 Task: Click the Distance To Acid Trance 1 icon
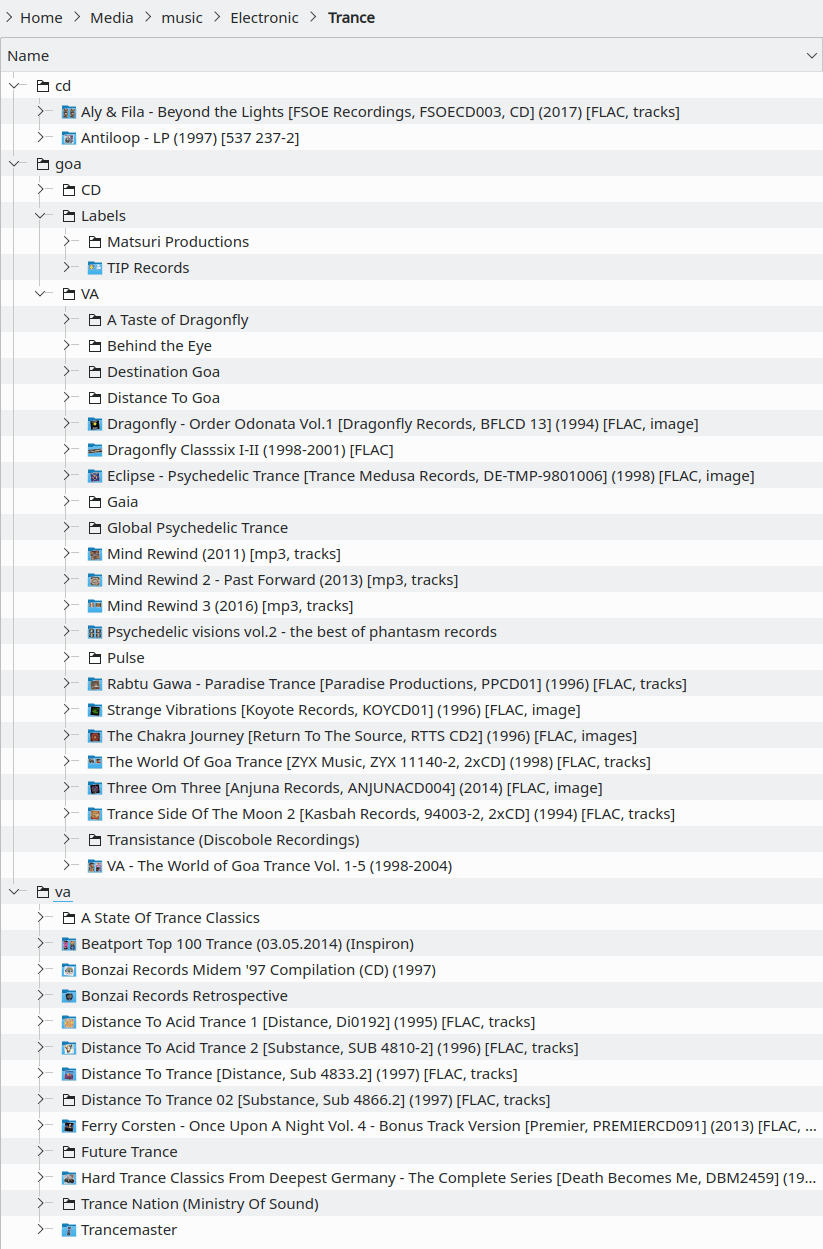(x=69, y=1022)
